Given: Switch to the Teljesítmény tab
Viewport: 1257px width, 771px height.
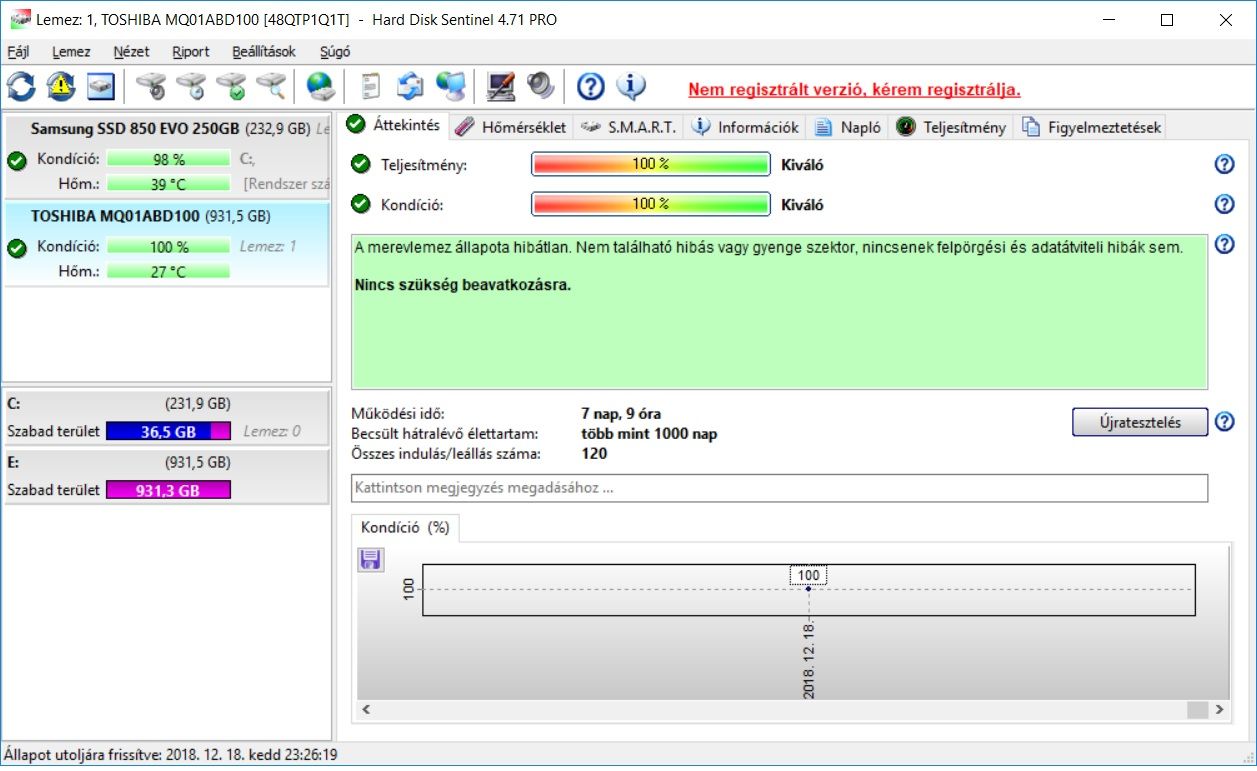Looking at the screenshot, I should pyautogui.click(x=951, y=127).
